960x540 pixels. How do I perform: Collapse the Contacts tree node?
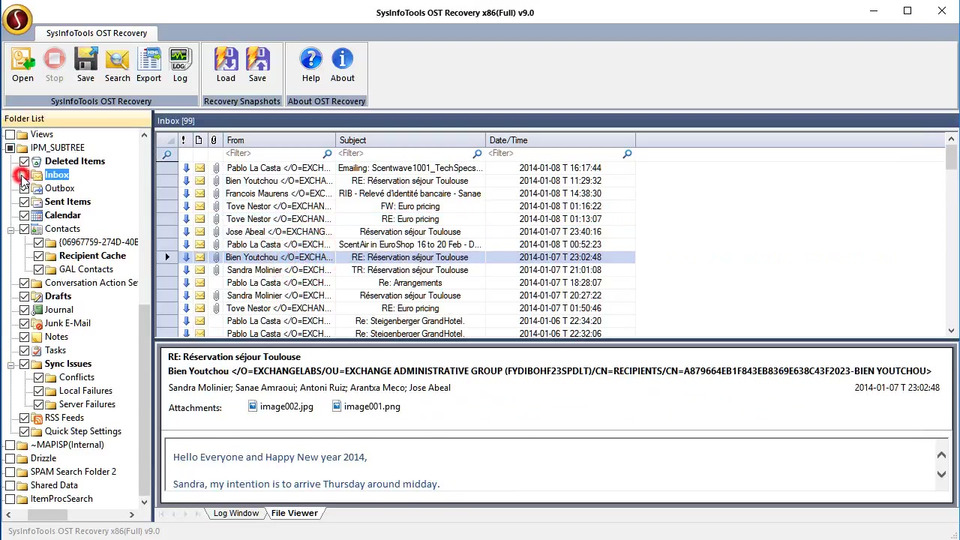(10, 230)
